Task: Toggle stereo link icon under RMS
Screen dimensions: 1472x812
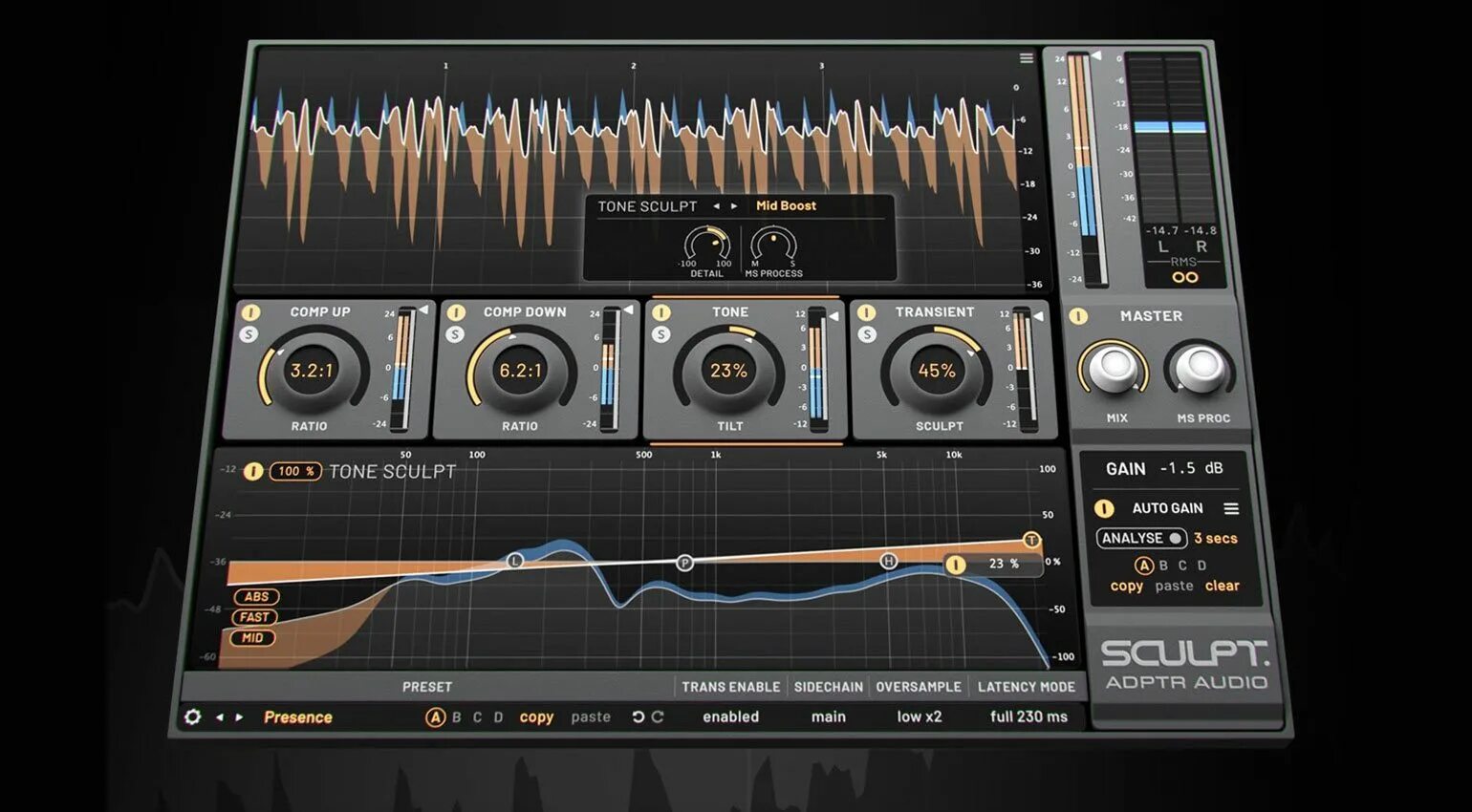Action: (x=1185, y=277)
